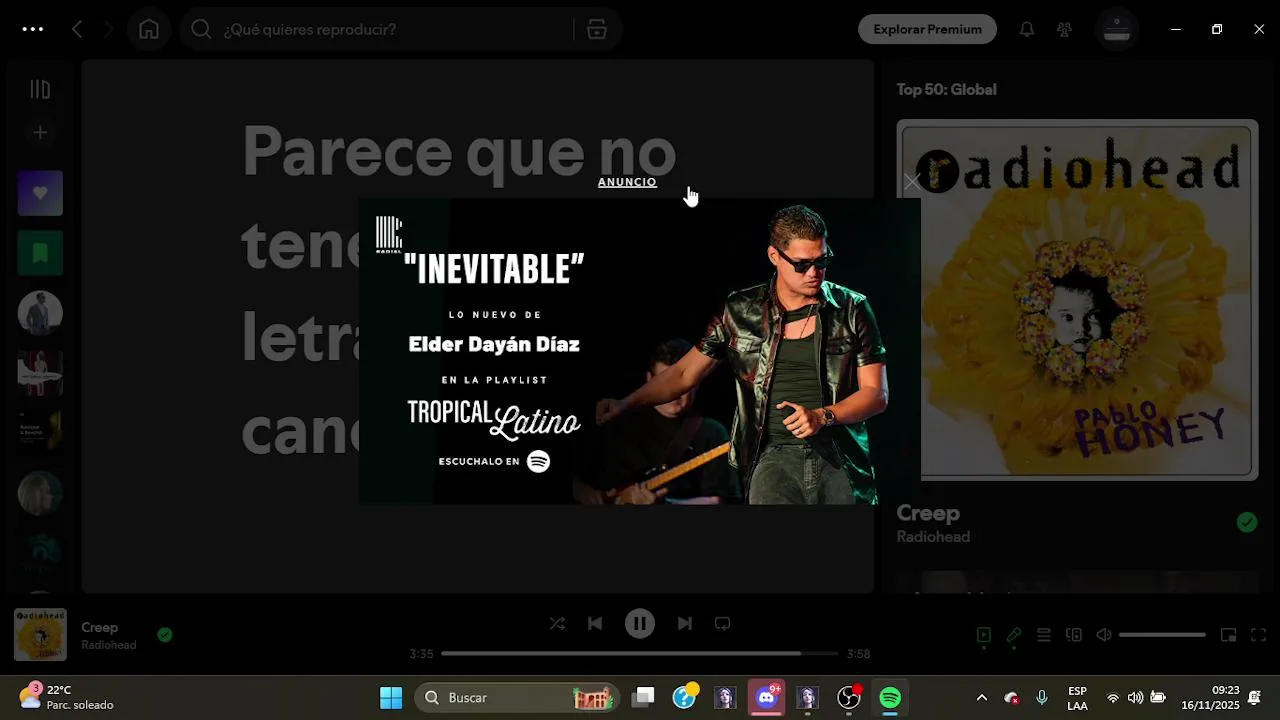Toggle saved check next to Creep in player bar

(x=165, y=634)
